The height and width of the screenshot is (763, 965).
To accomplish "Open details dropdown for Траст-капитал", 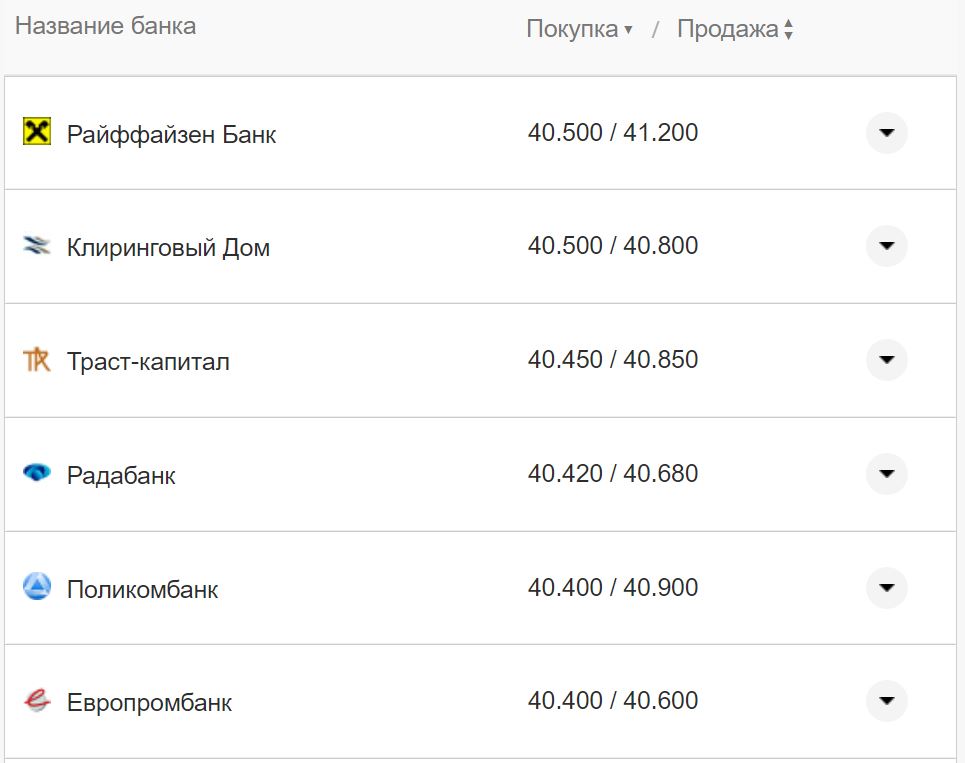I will coord(886,360).
